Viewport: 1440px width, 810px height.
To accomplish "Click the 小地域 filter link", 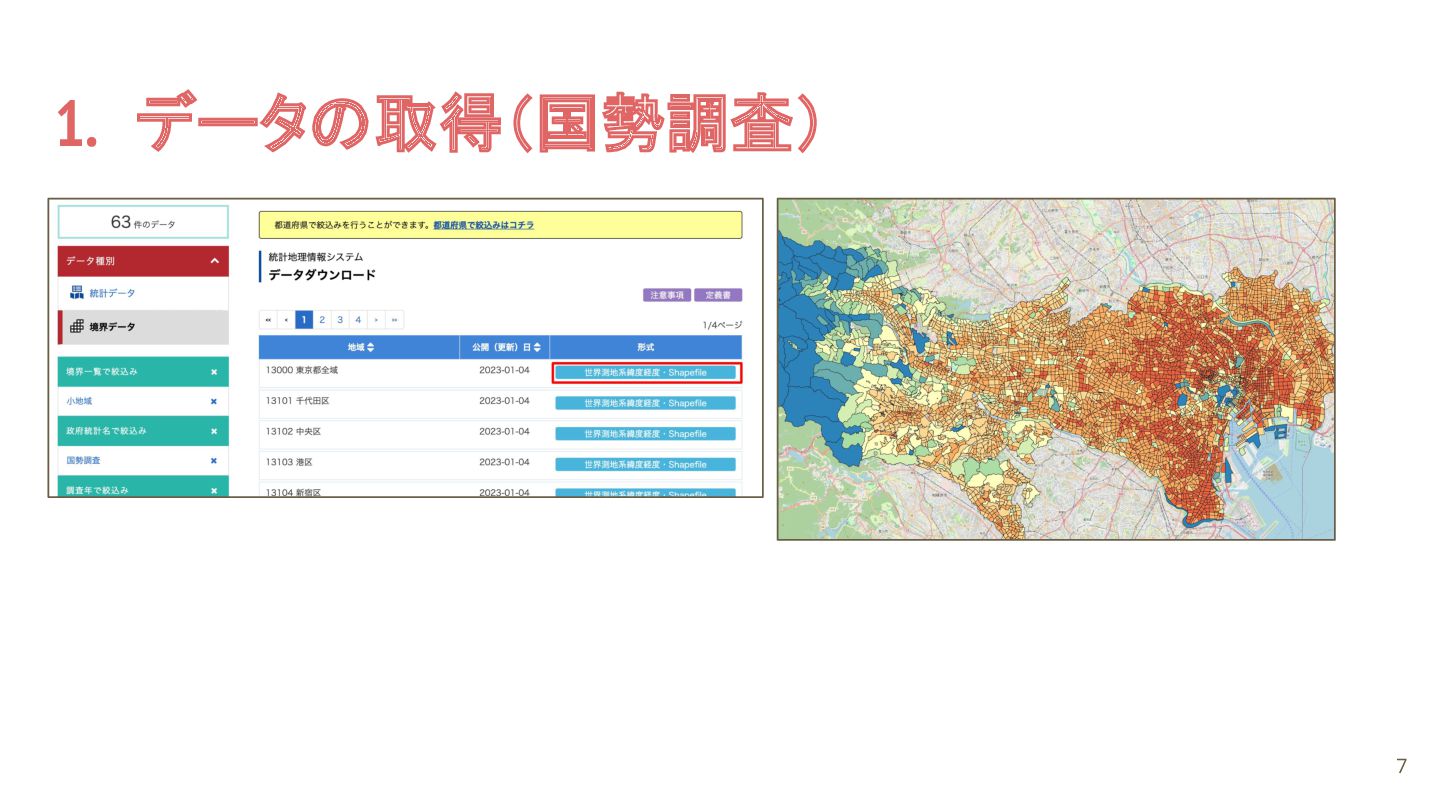I will click(79, 401).
